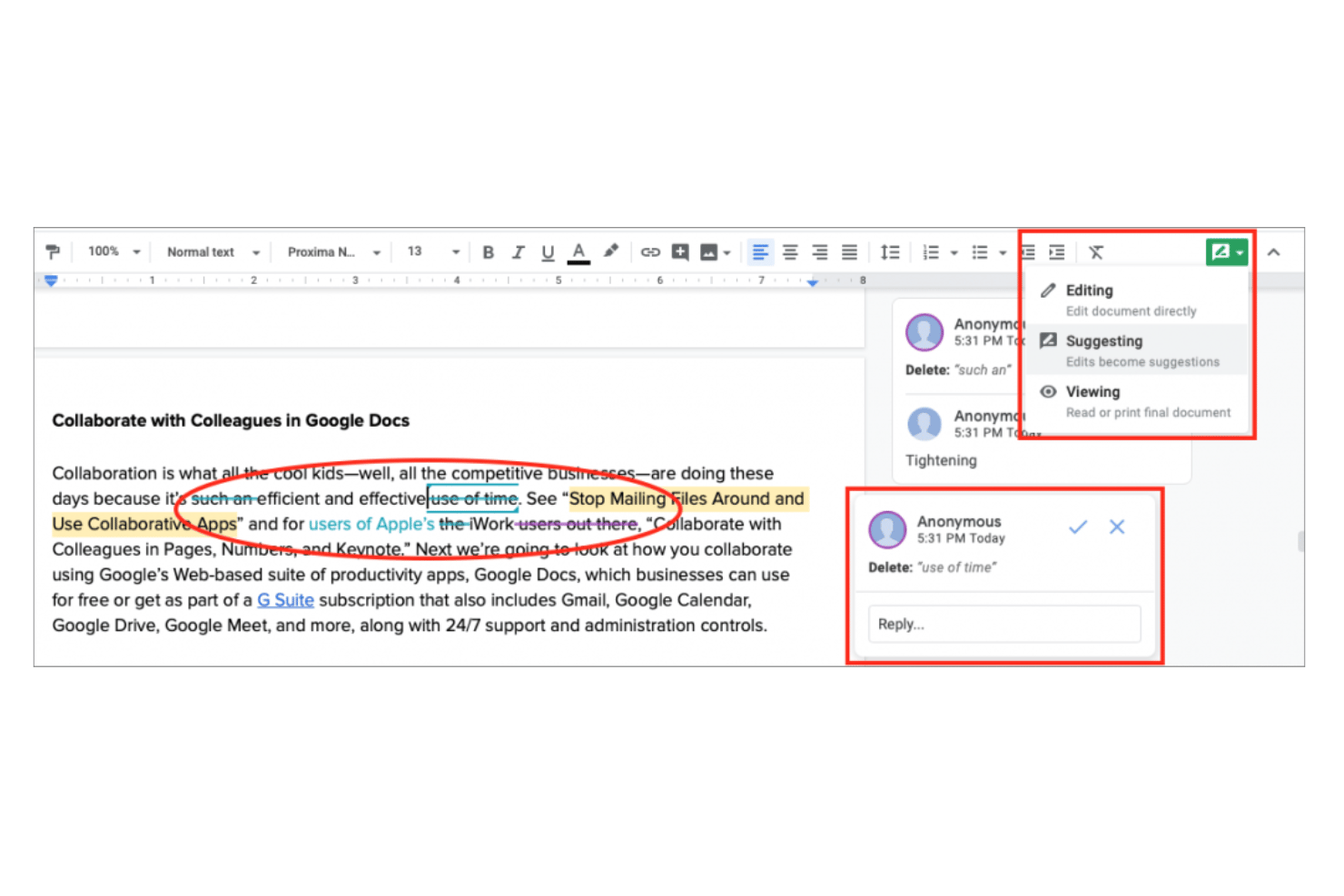
Task: Click the clear formatting icon
Action: (1096, 252)
